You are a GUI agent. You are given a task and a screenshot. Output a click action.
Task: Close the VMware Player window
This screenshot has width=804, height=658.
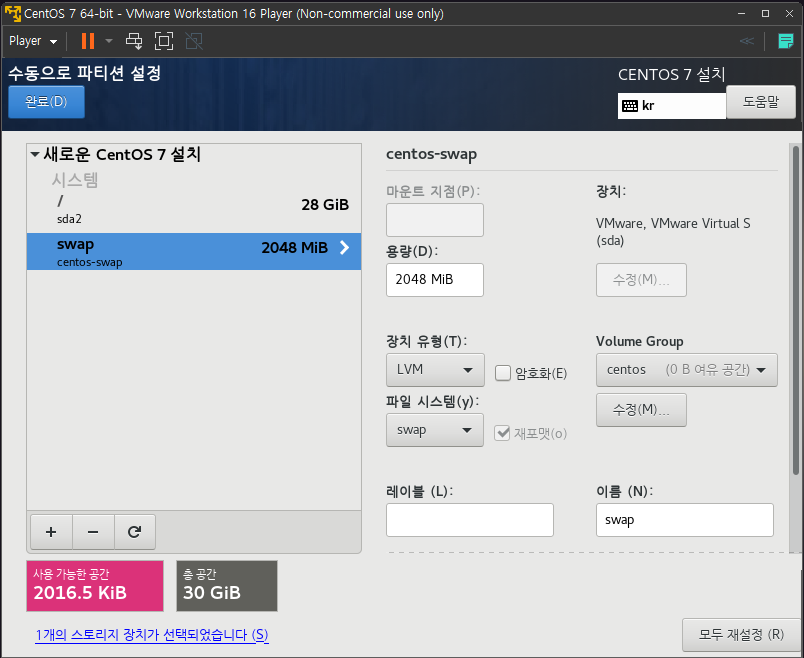coord(789,13)
